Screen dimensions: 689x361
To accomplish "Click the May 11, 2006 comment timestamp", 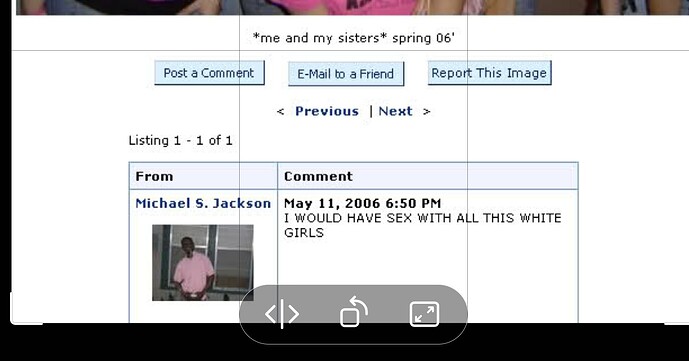I will pos(363,203).
